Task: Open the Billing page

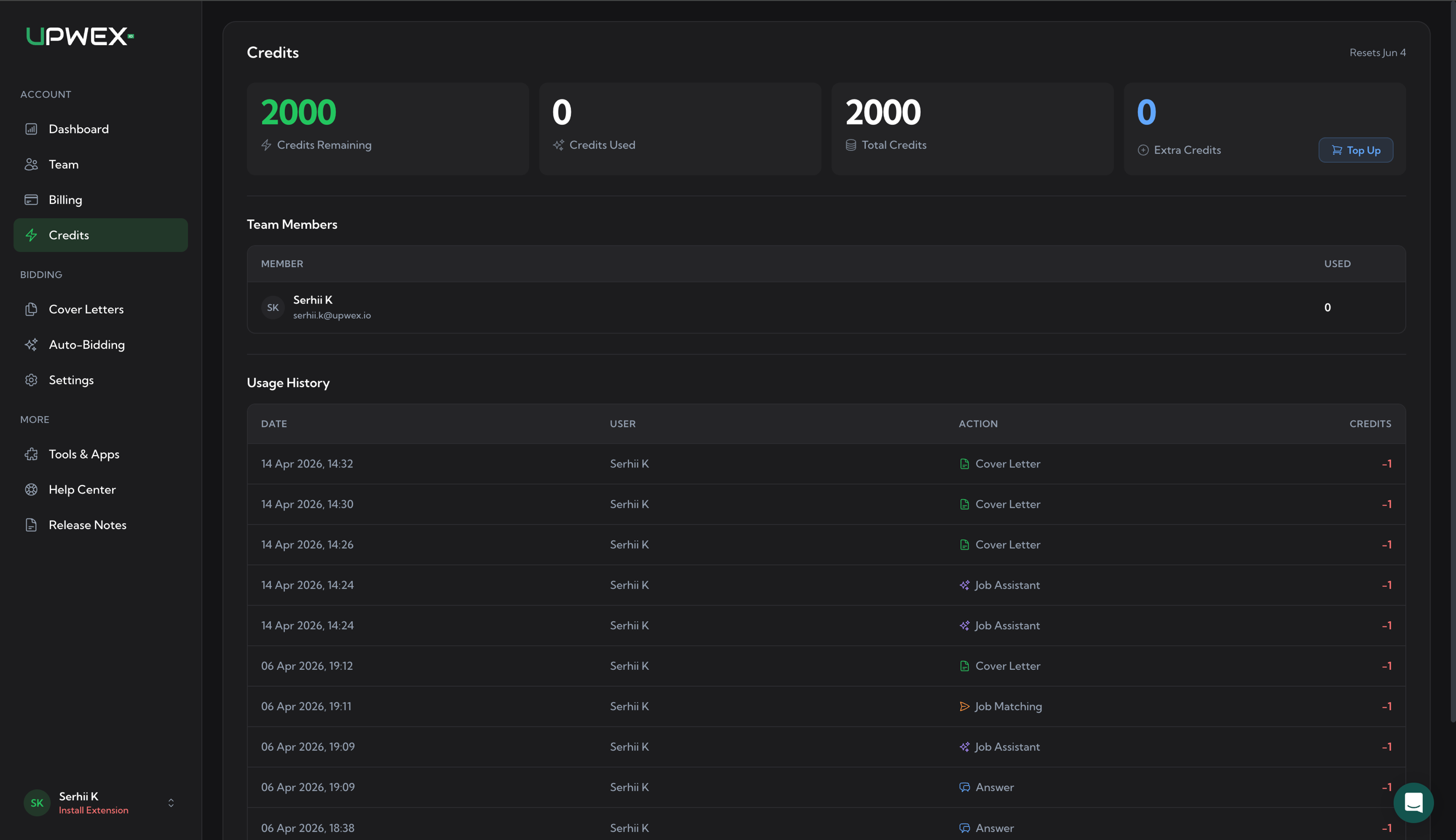Action: pyautogui.click(x=101, y=200)
